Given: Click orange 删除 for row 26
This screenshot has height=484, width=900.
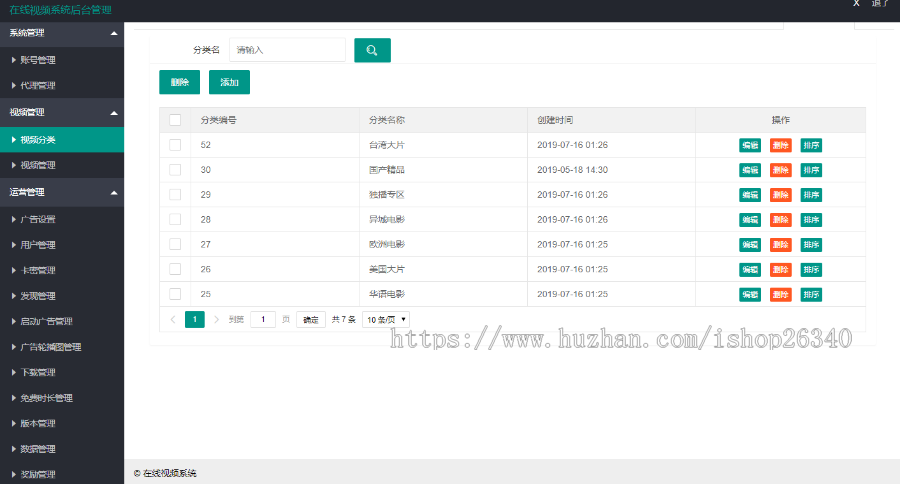Looking at the screenshot, I should tap(780, 269).
